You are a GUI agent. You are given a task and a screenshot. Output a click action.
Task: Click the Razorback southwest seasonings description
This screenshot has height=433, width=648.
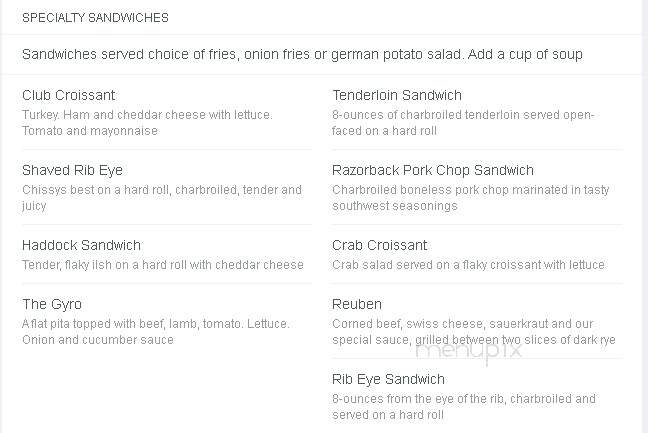click(x=470, y=198)
